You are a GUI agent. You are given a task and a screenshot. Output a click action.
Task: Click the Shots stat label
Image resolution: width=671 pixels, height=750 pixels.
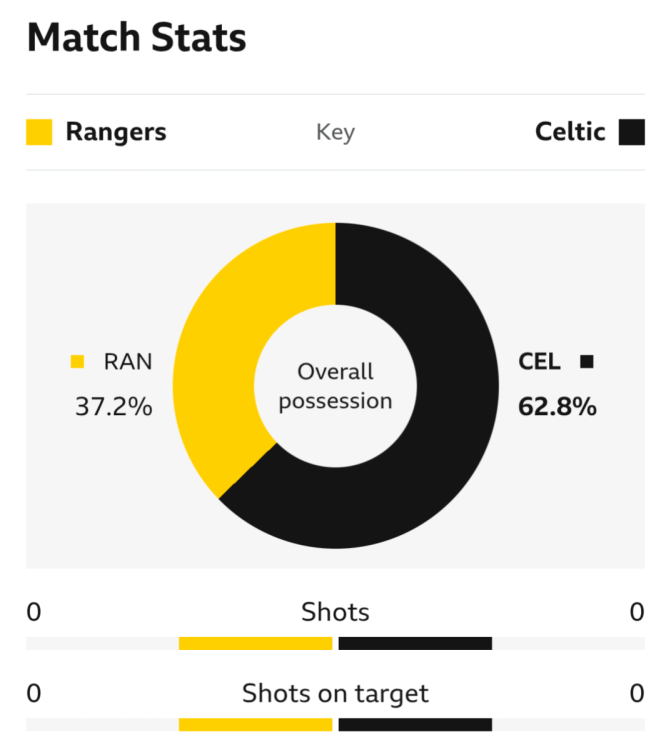pyautogui.click(x=335, y=612)
